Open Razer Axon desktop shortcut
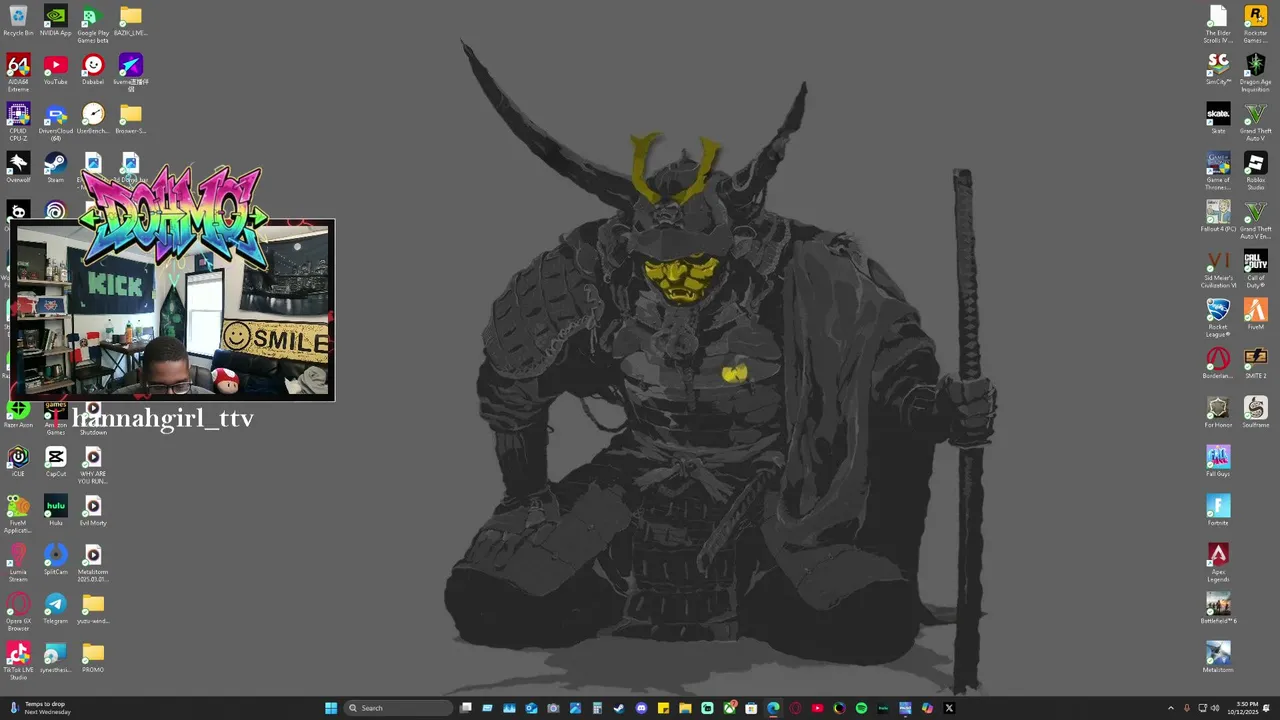Screen dimensions: 1280x720 tap(18, 413)
